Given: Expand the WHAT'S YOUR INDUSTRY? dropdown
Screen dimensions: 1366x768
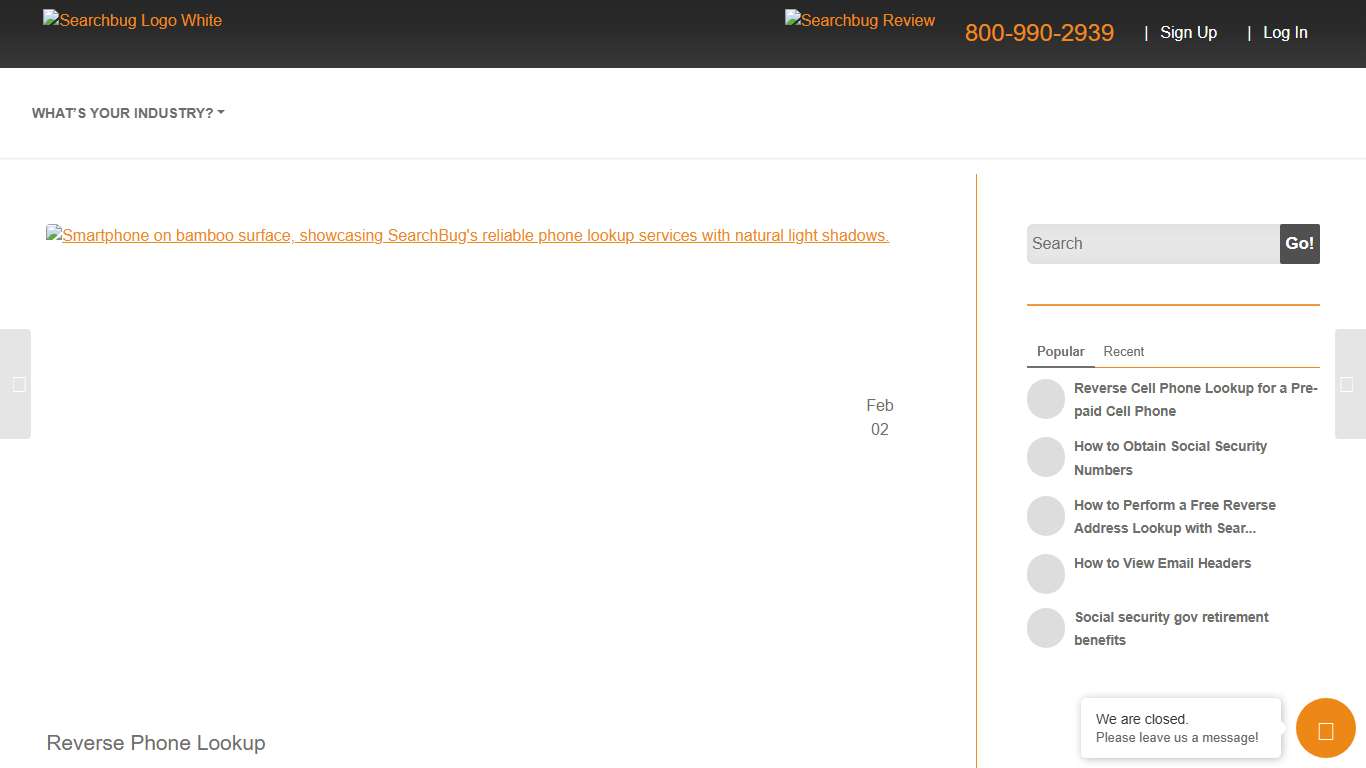Looking at the screenshot, I should (x=127, y=112).
